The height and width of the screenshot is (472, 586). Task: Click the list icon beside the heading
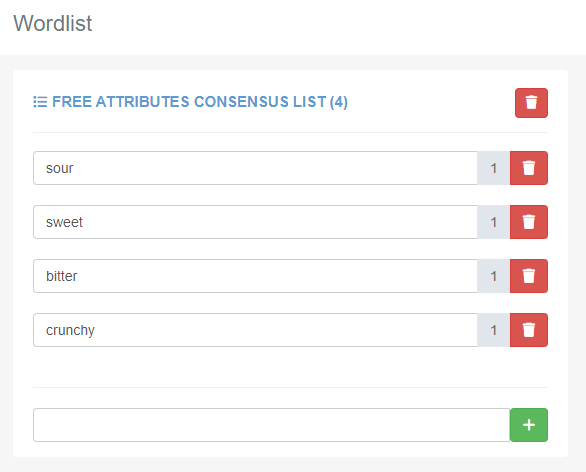click(x=40, y=102)
